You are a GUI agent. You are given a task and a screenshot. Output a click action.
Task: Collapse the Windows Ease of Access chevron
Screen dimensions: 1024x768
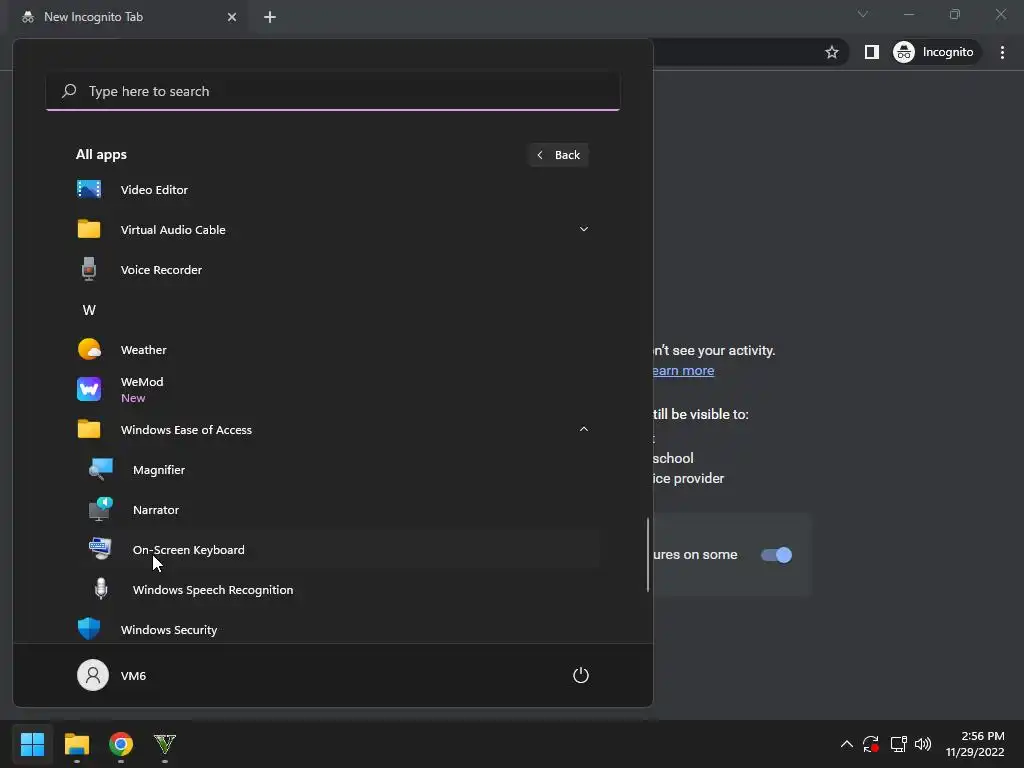click(584, 429)
